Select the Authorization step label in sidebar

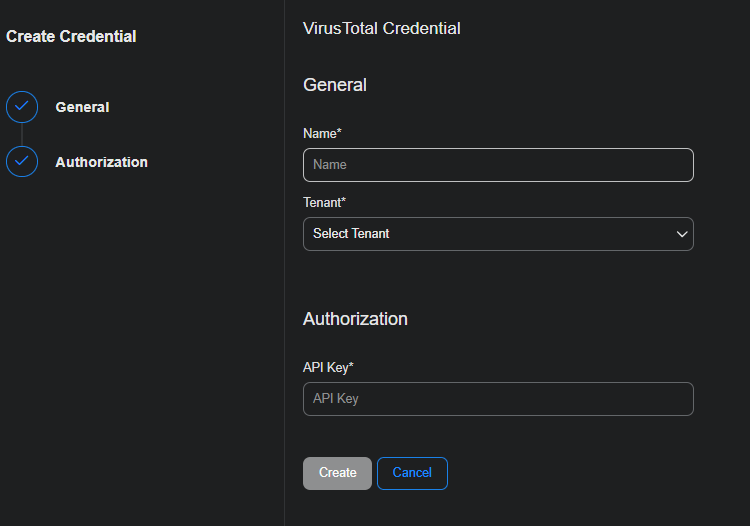(101, 162)
